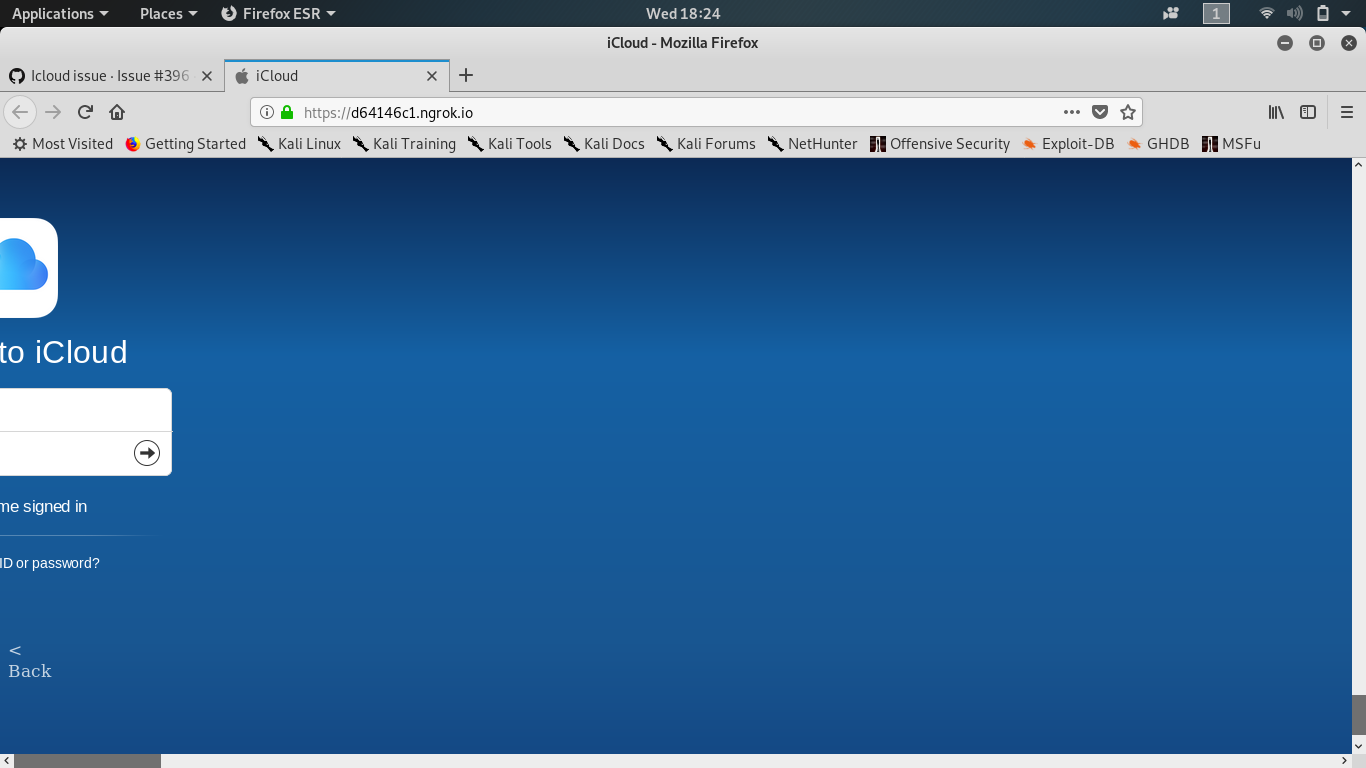Click the scroll up arrow
Screen dimensions: 1366x768
point(1359,164)
